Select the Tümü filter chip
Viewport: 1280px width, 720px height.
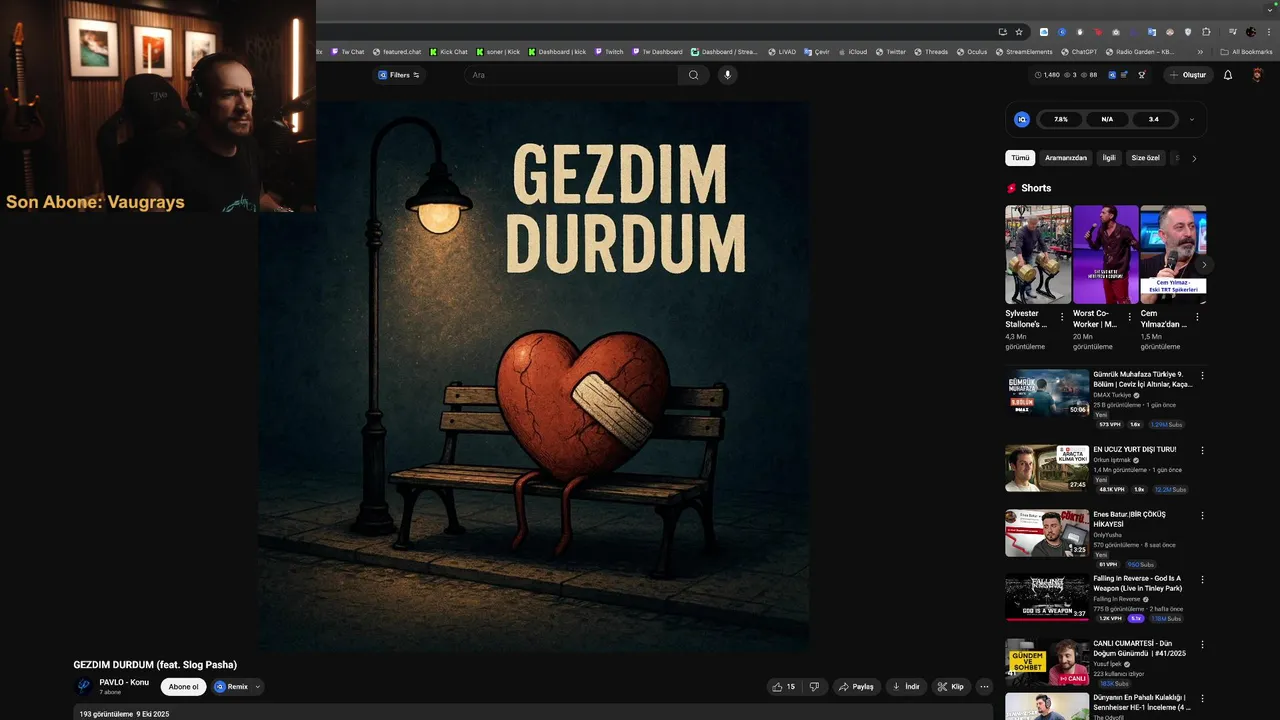(1020, 158)
